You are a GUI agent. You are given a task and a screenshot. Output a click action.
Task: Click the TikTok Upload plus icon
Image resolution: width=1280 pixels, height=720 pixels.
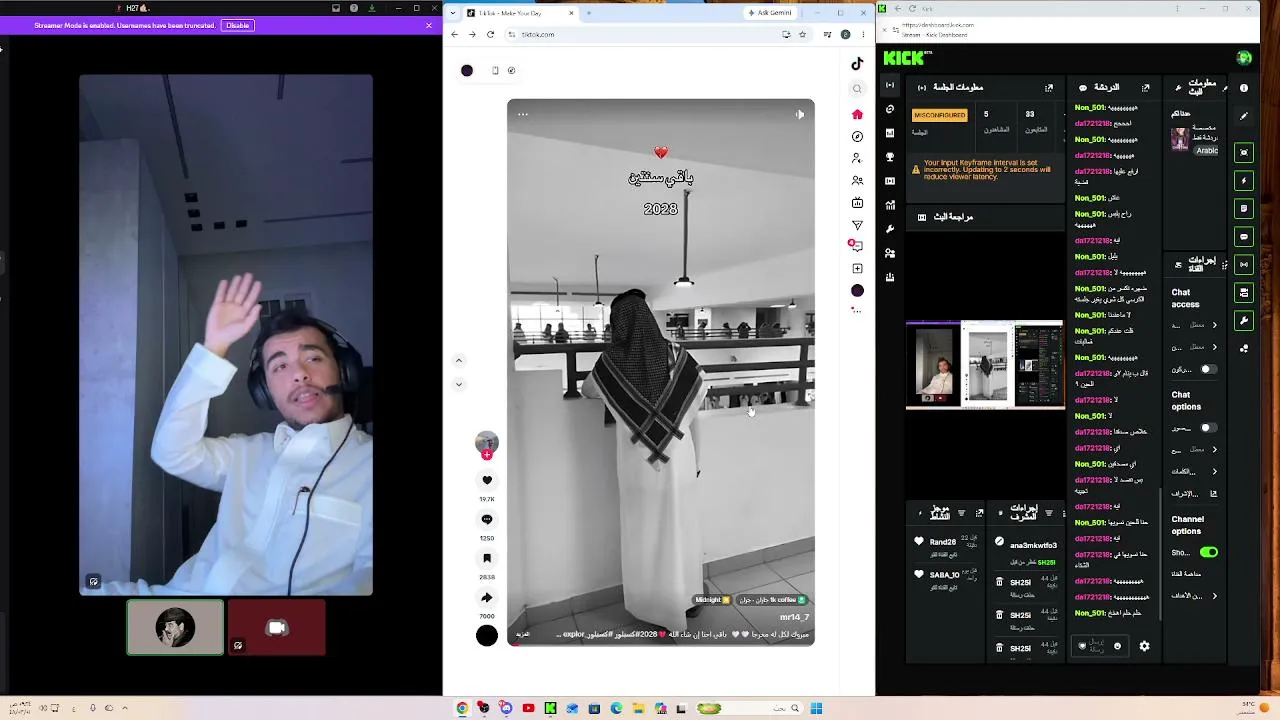857,268
